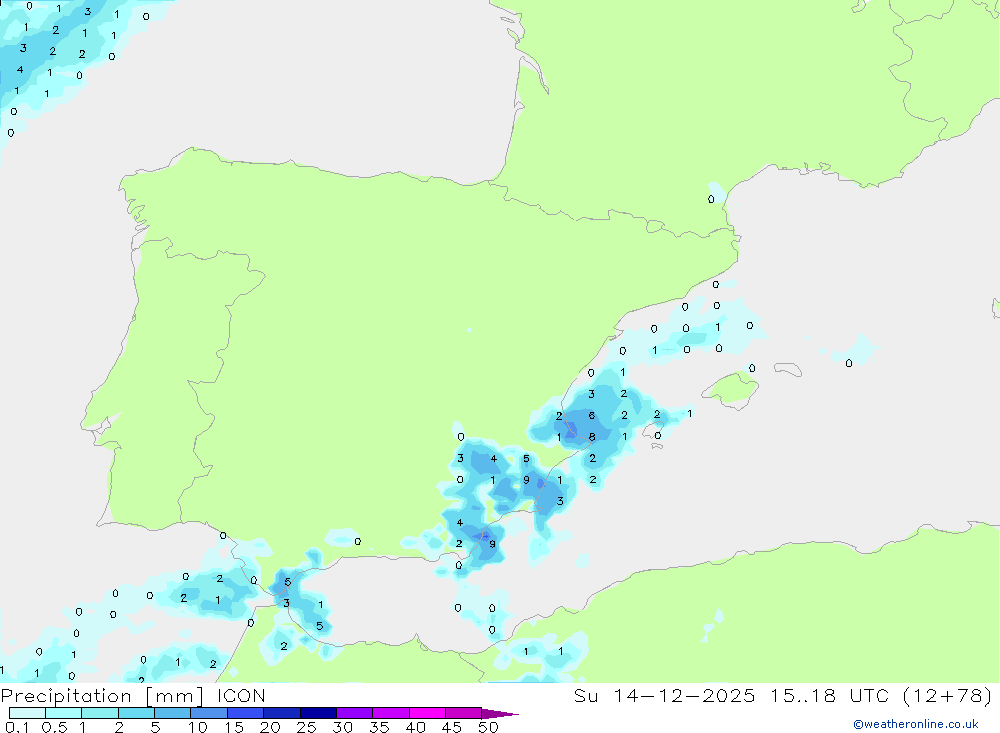Click the '25' legend scale label
The width and height of the screenshot is (1000, 733).
307,727
